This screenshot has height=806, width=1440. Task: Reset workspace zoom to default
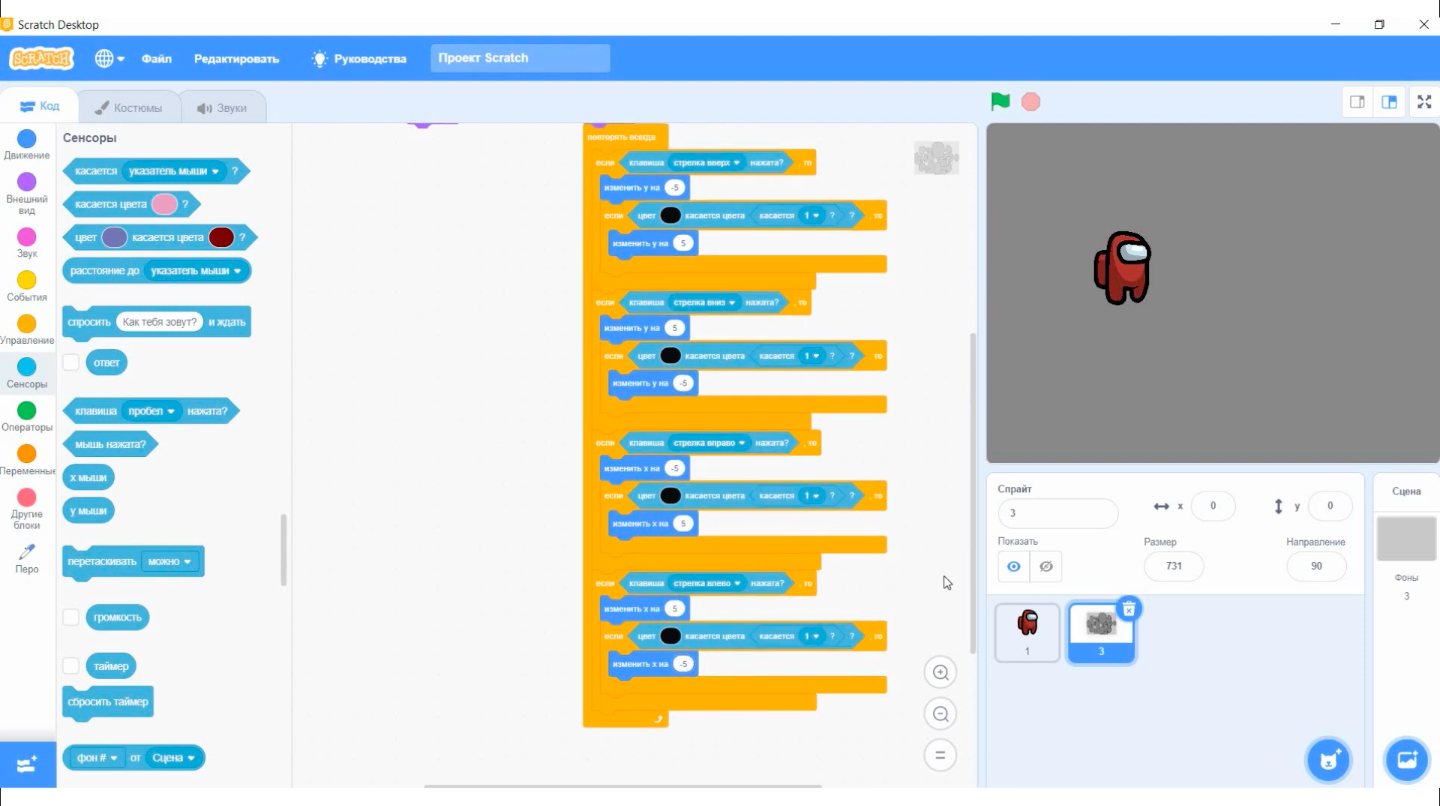pos(940,755)
